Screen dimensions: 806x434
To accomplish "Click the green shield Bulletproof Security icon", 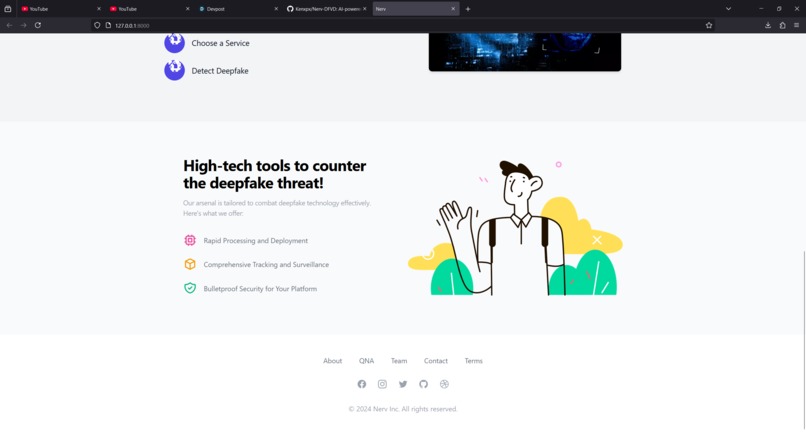I will coord(190,288).
